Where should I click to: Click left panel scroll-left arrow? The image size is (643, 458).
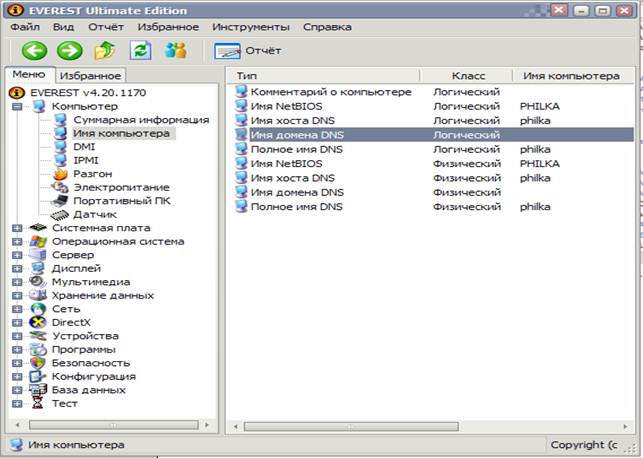[x=17, y=425]
